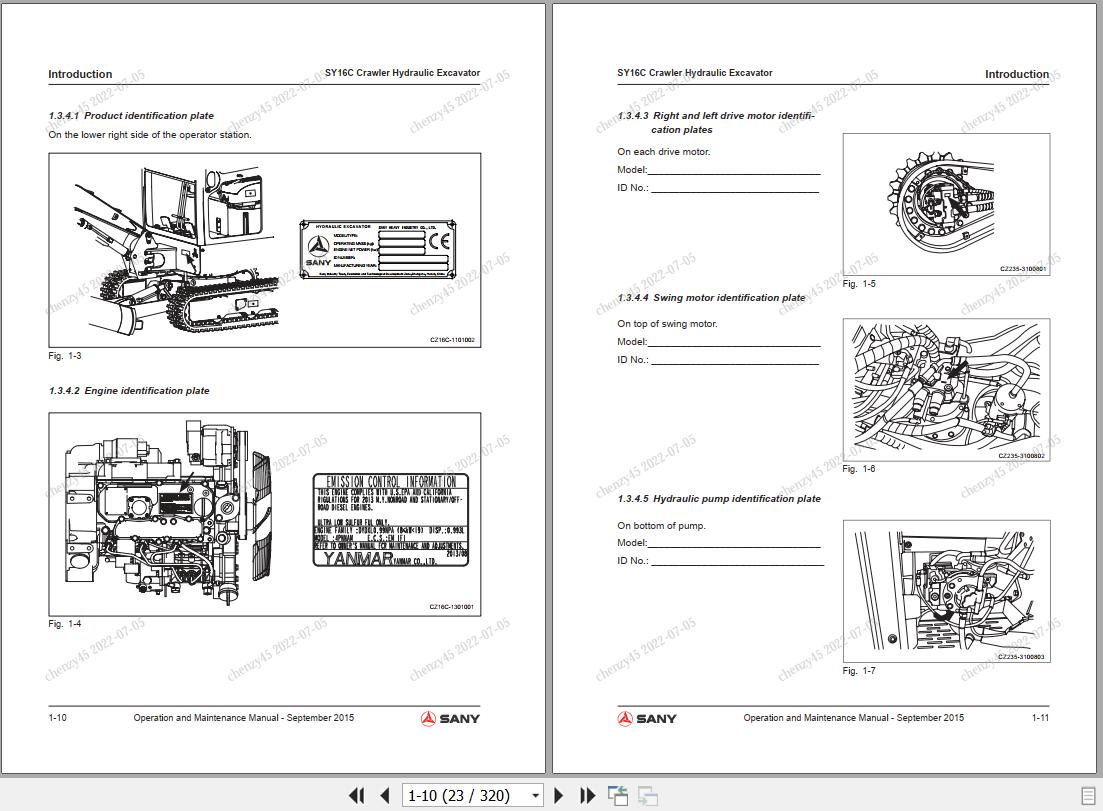Click caption Fig. 1-4
This screenshot has height=811, width=1103.
click(65, 624)
